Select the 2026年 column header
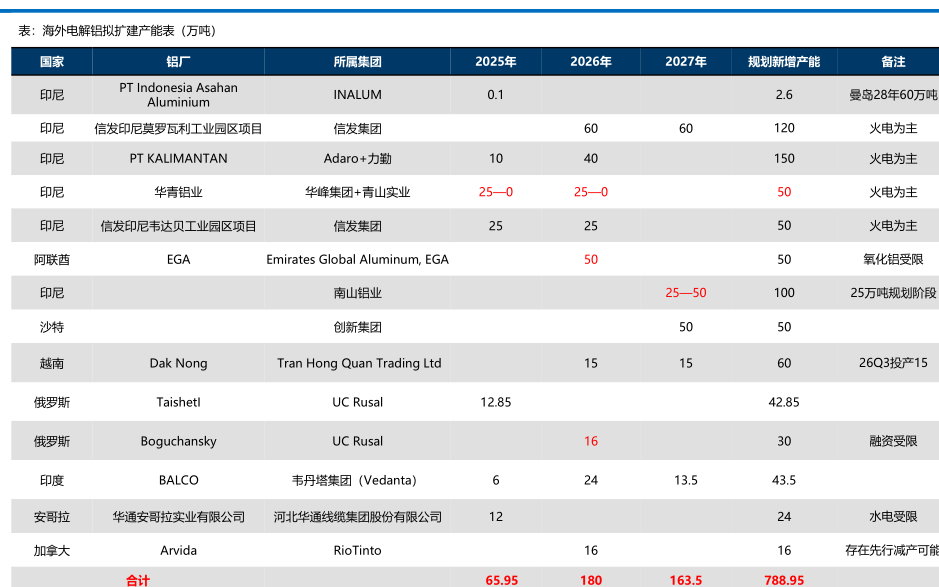This screenshot has height=587, width=939. [x=591, y=62]
